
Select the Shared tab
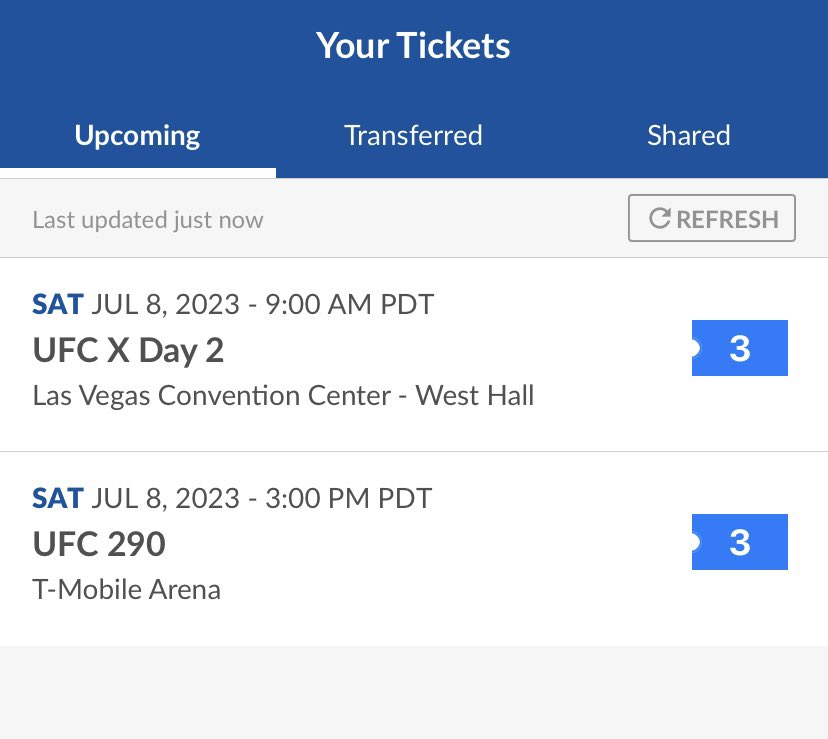[689, 135]
